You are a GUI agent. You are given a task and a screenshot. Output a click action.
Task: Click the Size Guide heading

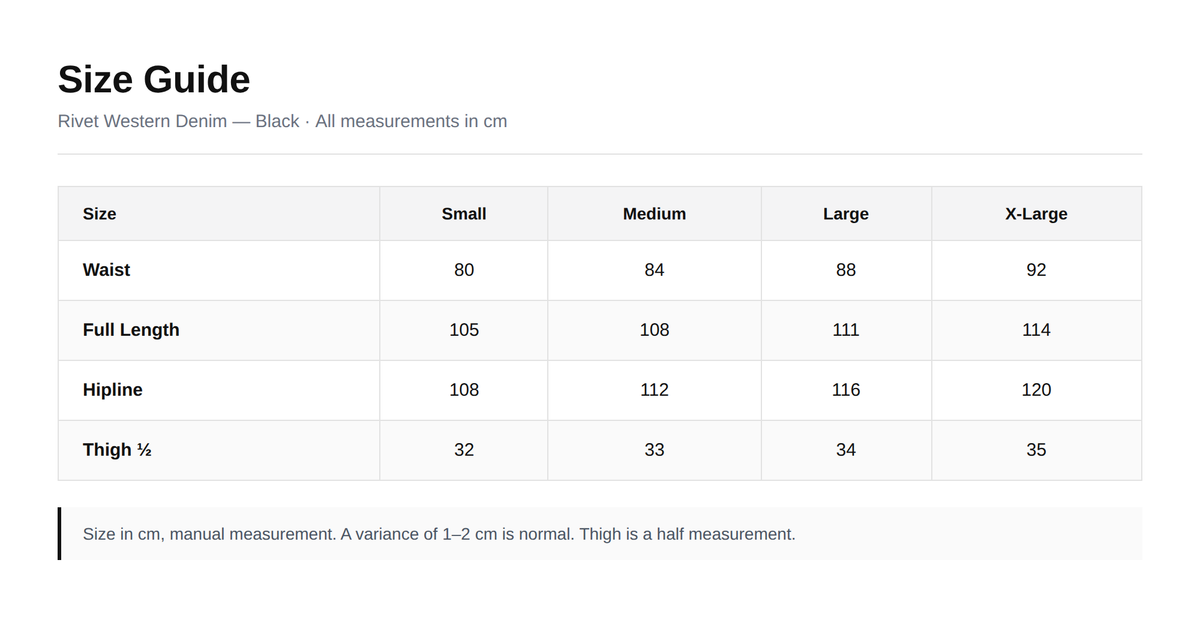154,79
